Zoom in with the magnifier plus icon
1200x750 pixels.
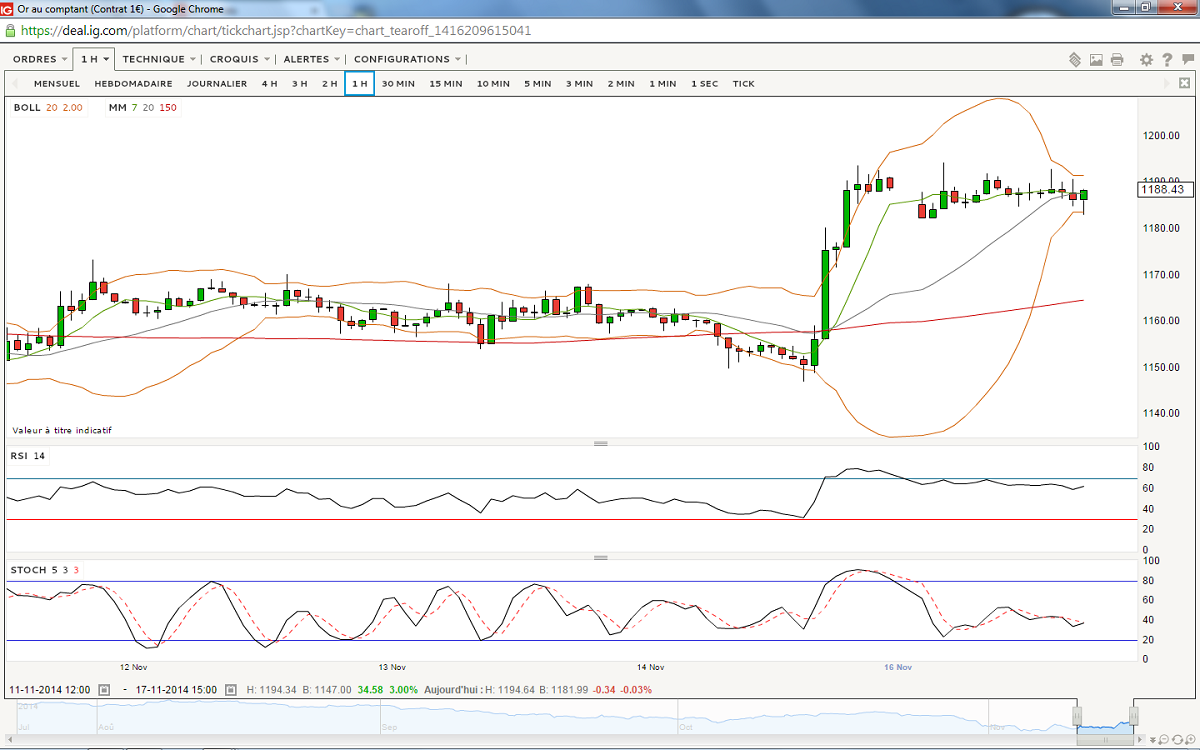pos(1190,739)
